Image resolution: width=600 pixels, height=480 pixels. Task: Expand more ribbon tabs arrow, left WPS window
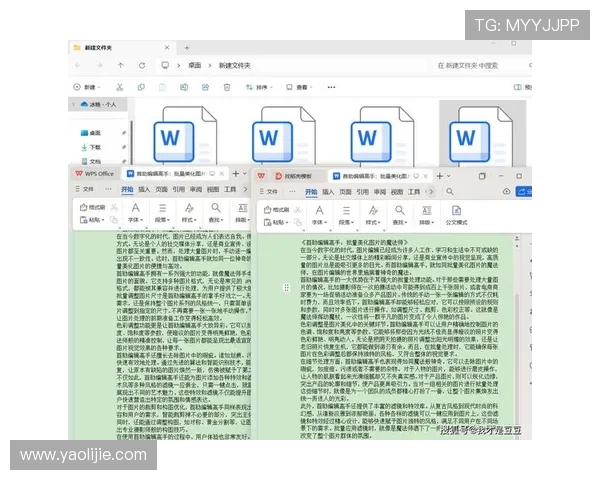click(x=246, y=189)
